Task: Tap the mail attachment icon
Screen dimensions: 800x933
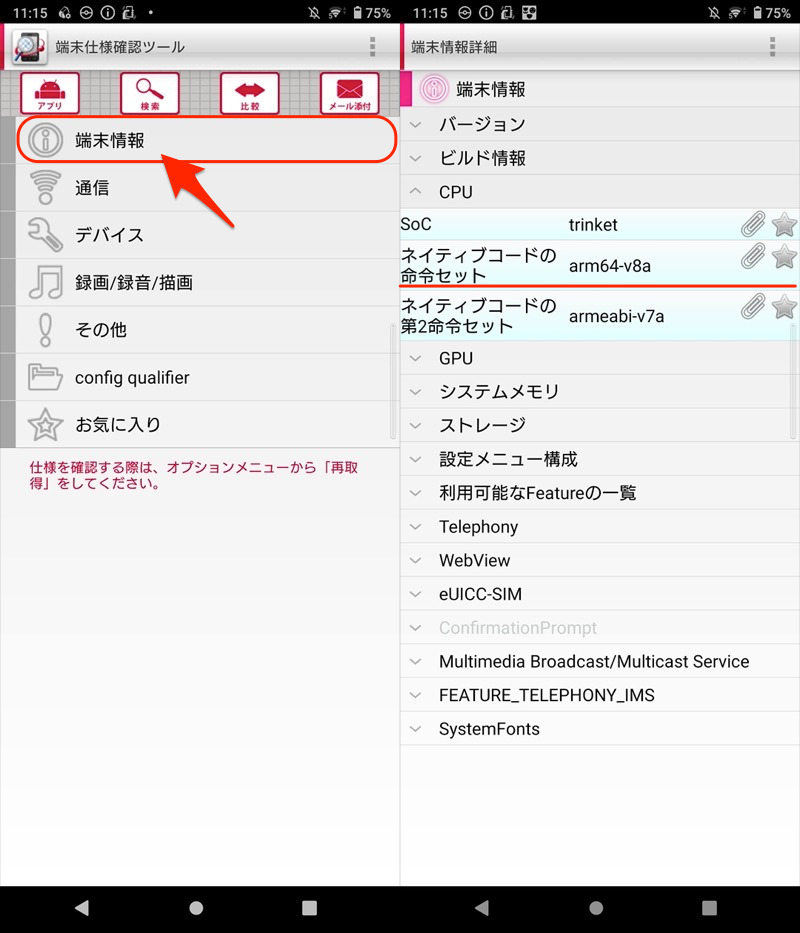Action: point(350,93)
